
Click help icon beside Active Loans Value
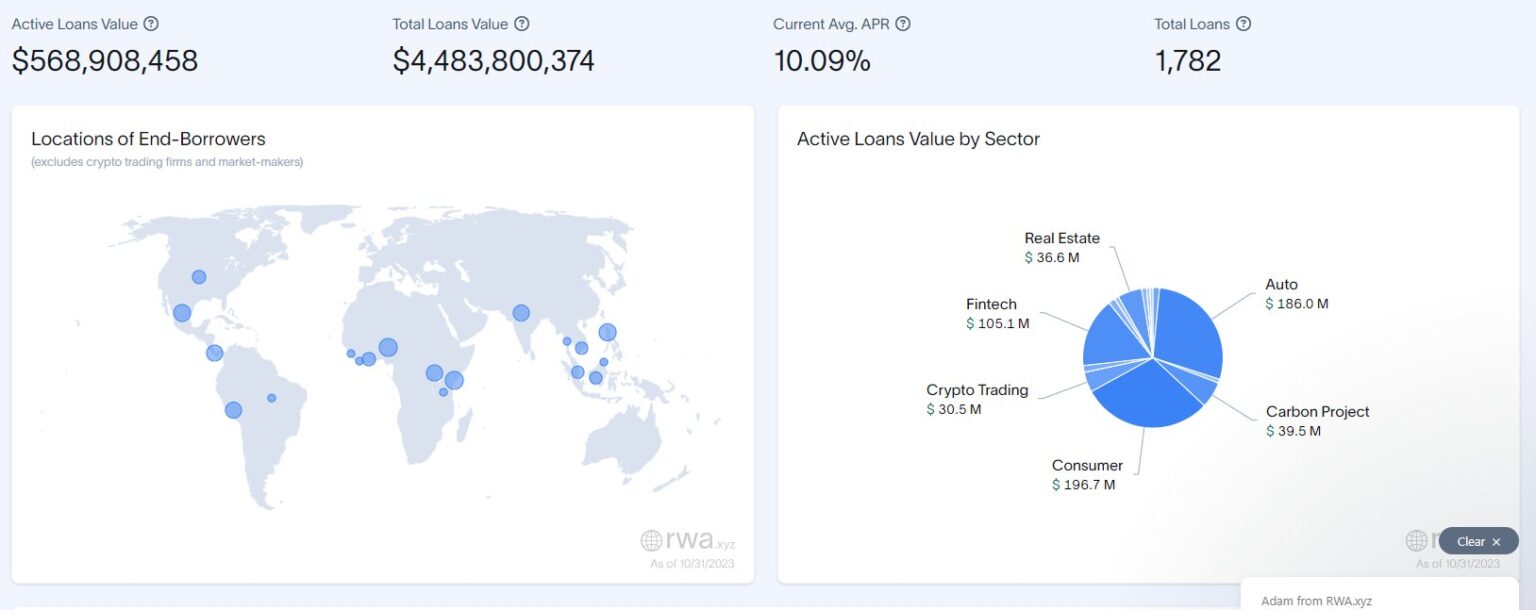pos(151,24)
